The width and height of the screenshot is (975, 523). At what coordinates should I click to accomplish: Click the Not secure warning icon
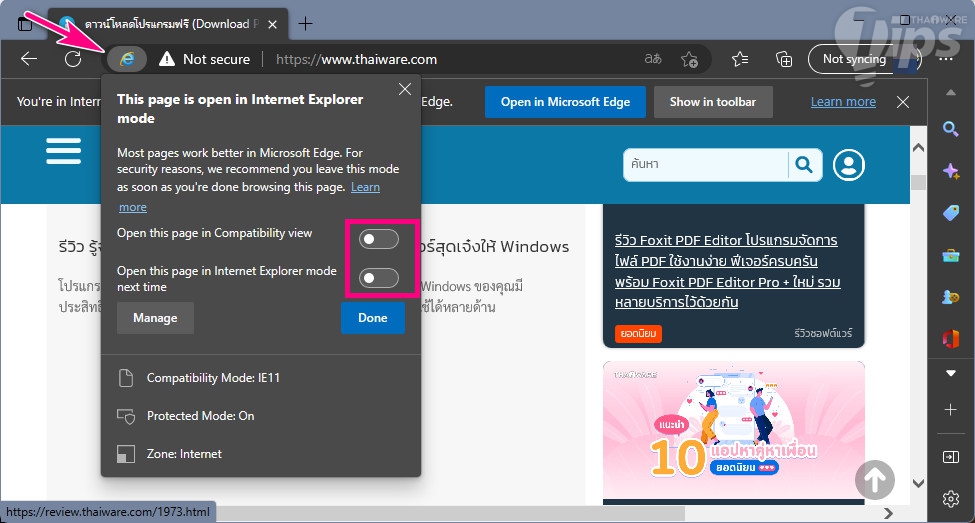pos(167,59)
